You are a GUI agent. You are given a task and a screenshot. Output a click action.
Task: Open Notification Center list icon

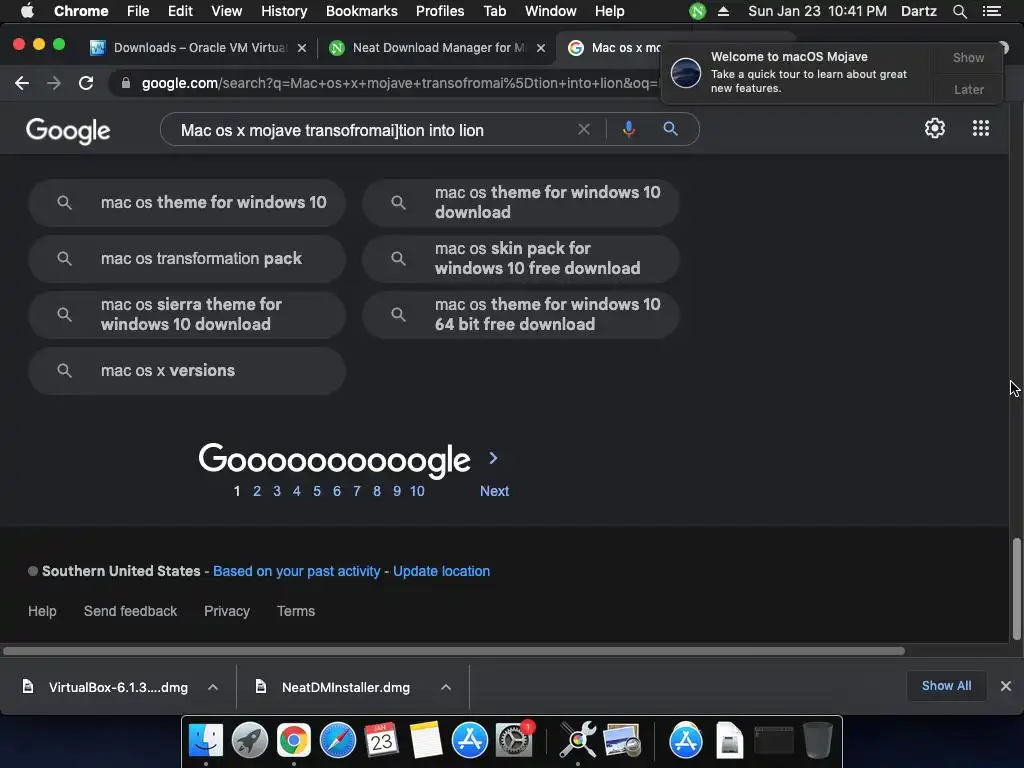click(x=991, y=11)
